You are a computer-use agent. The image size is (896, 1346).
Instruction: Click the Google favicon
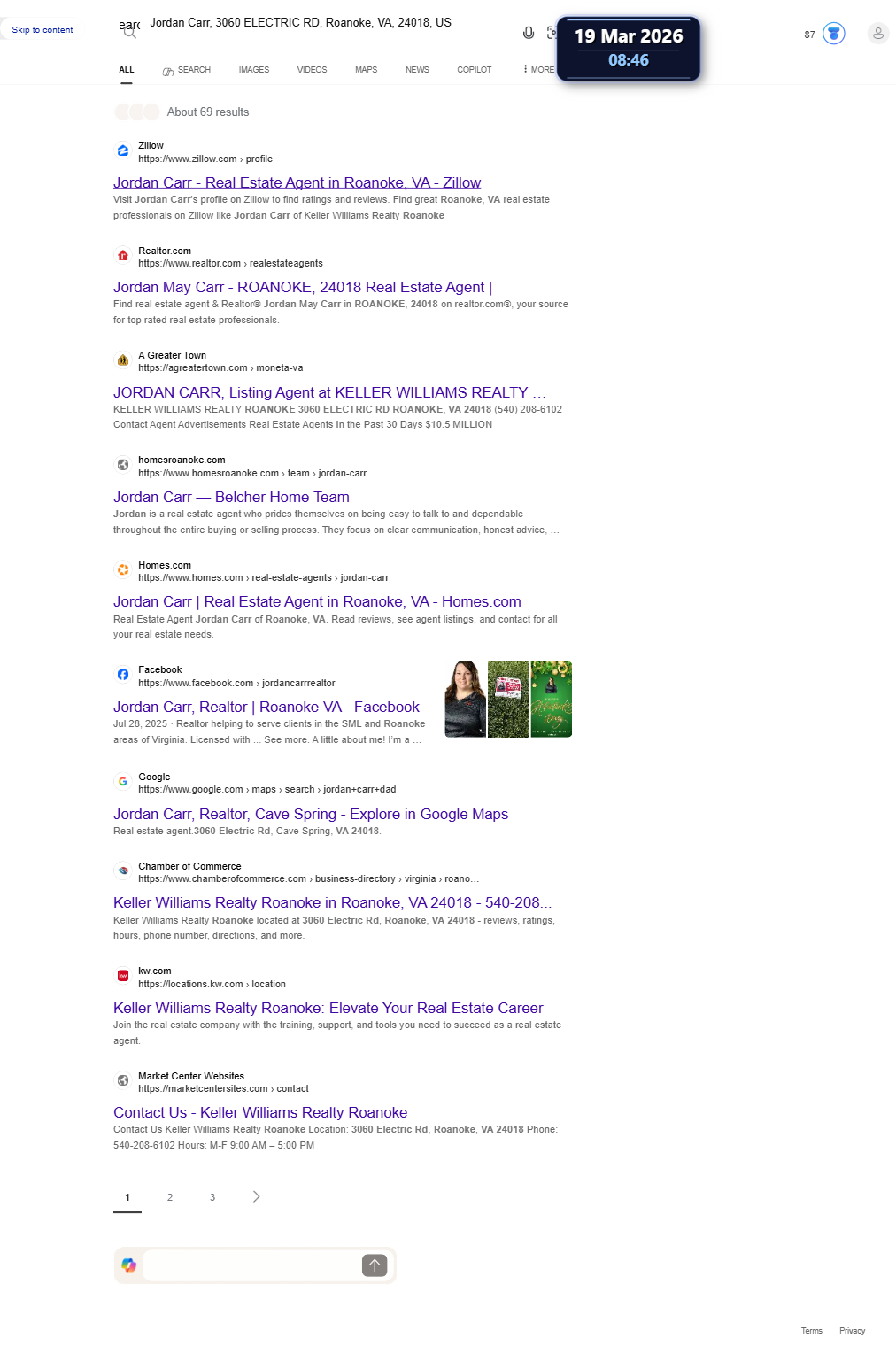[123, 782]
